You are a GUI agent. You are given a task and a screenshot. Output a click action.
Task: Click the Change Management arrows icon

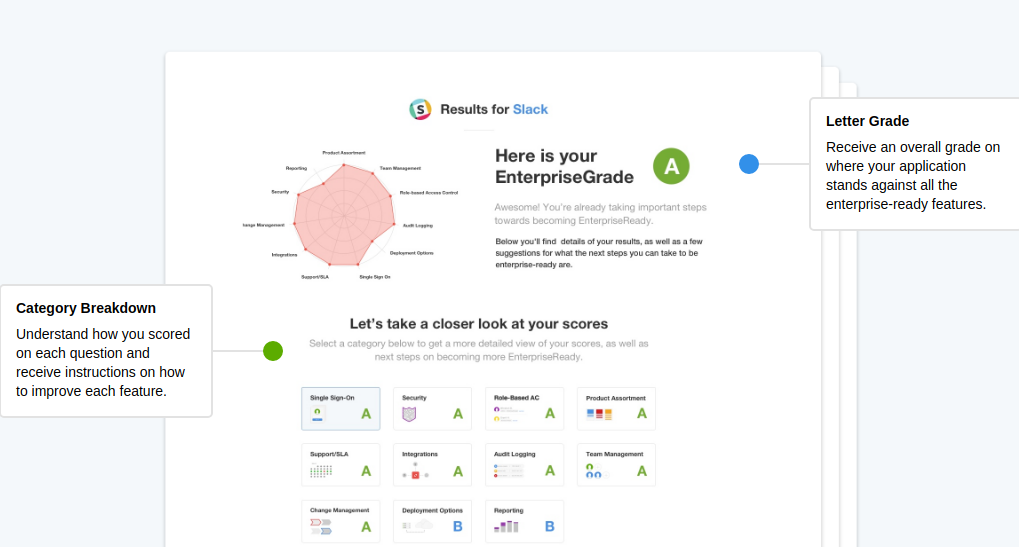click(321, 527)
